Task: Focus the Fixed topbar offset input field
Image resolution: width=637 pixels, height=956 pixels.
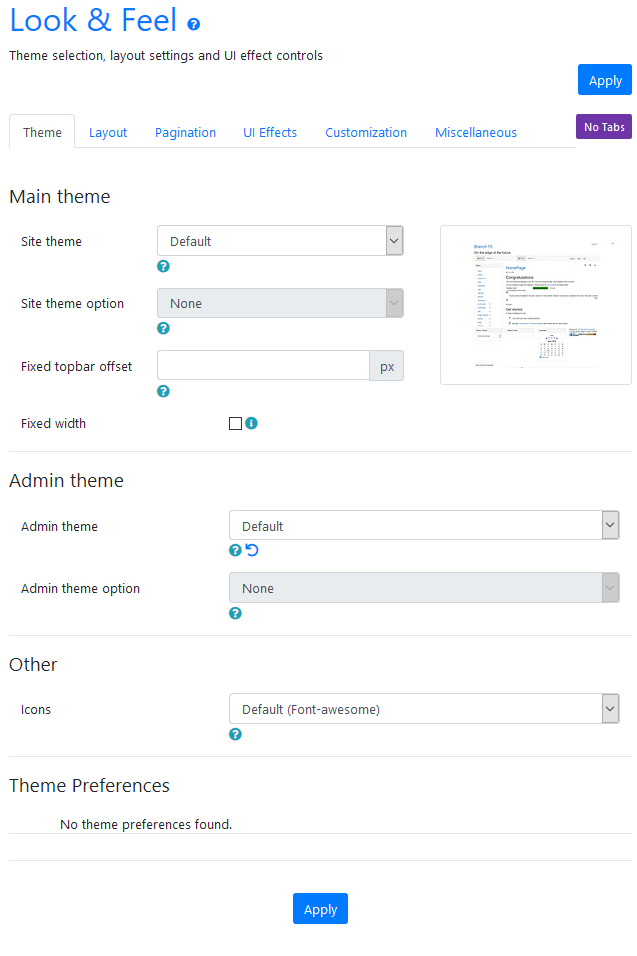Action: pos(263,366)
